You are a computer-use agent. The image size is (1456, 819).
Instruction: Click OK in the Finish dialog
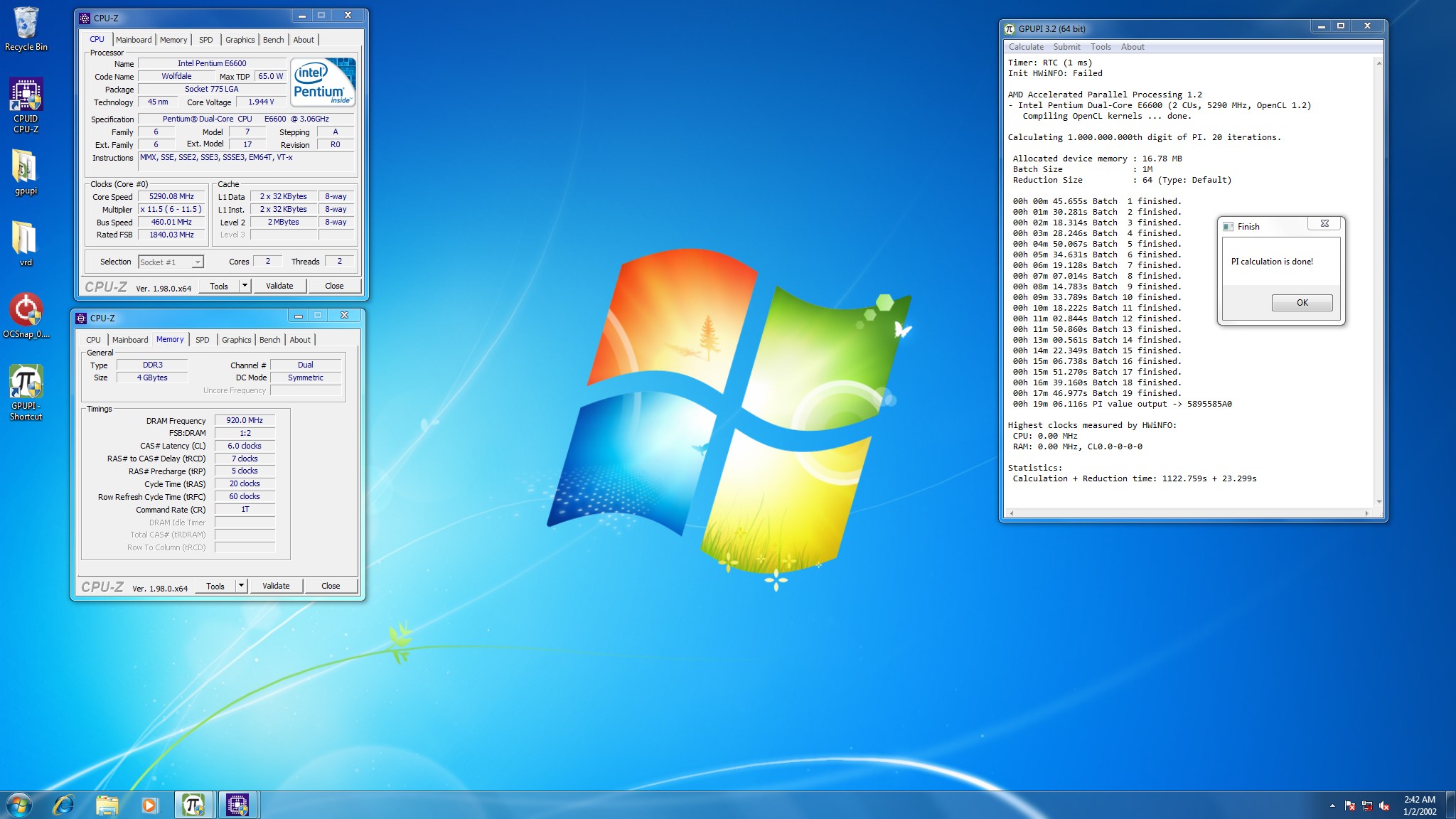(1302, 303)
